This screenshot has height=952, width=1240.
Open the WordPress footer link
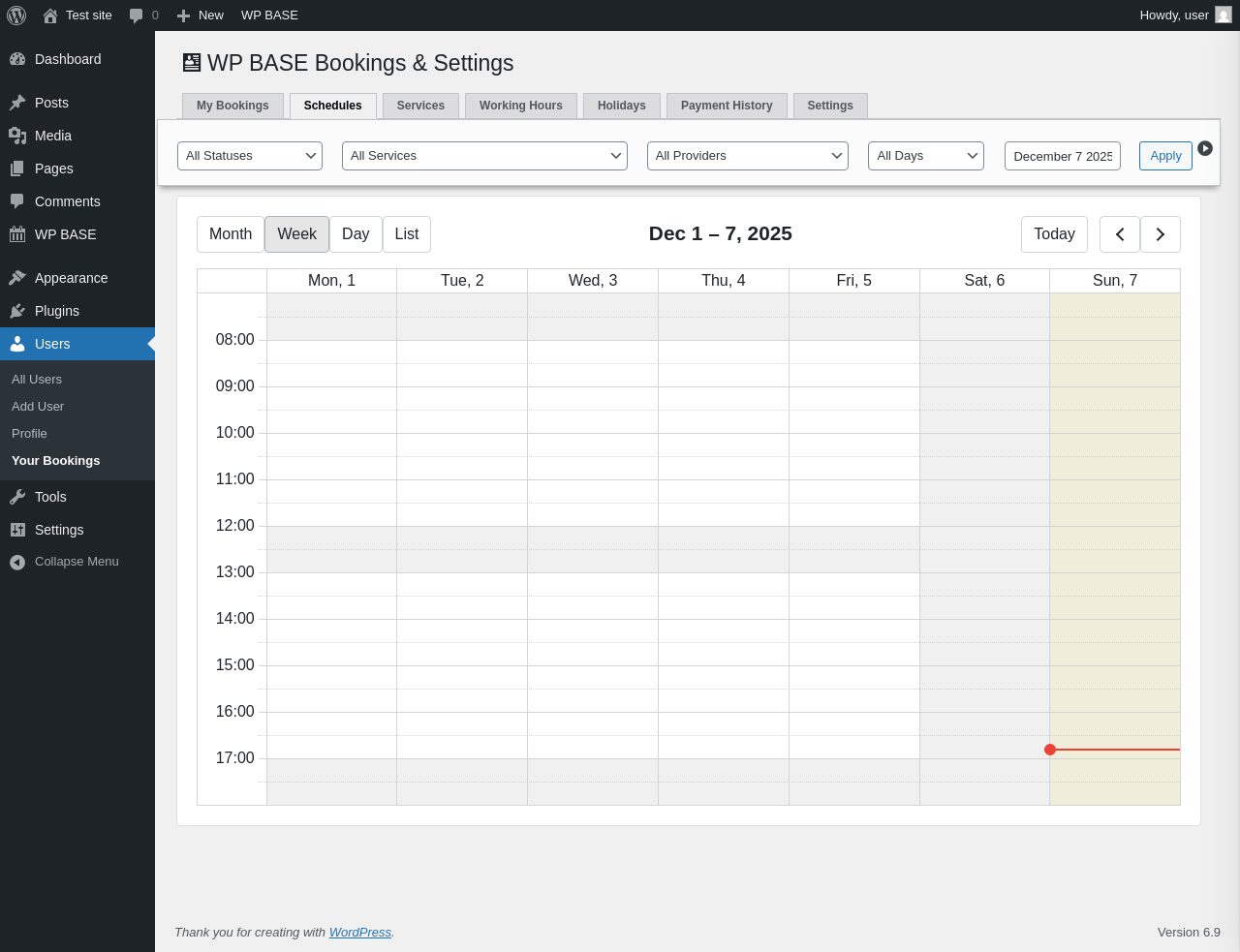tap(360, 933)
